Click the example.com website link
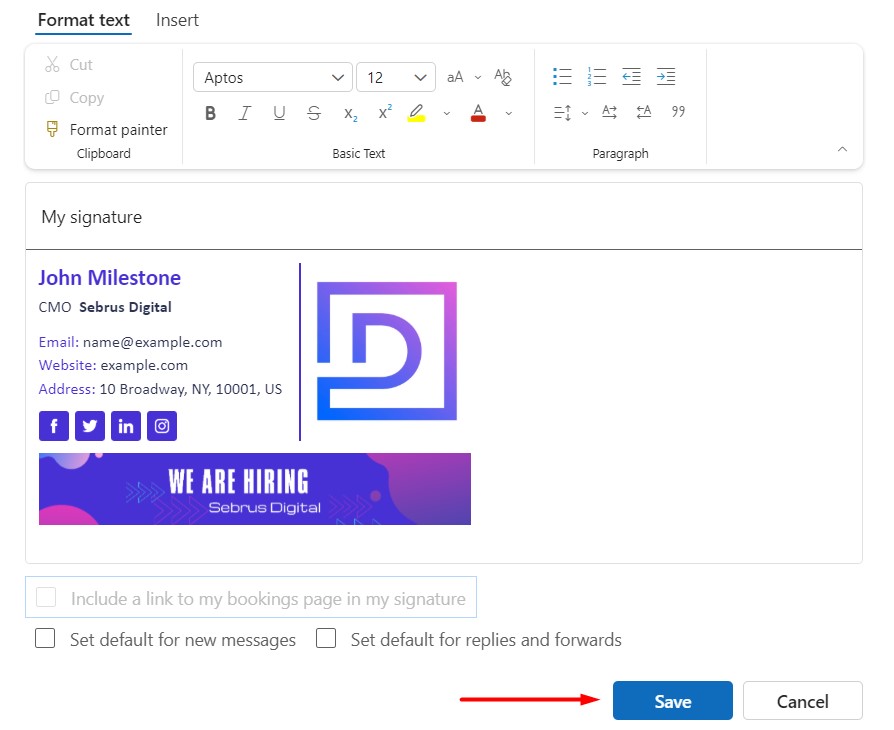Image resolution: width=894 pixels, height=730 pixels. coord(144,366)
